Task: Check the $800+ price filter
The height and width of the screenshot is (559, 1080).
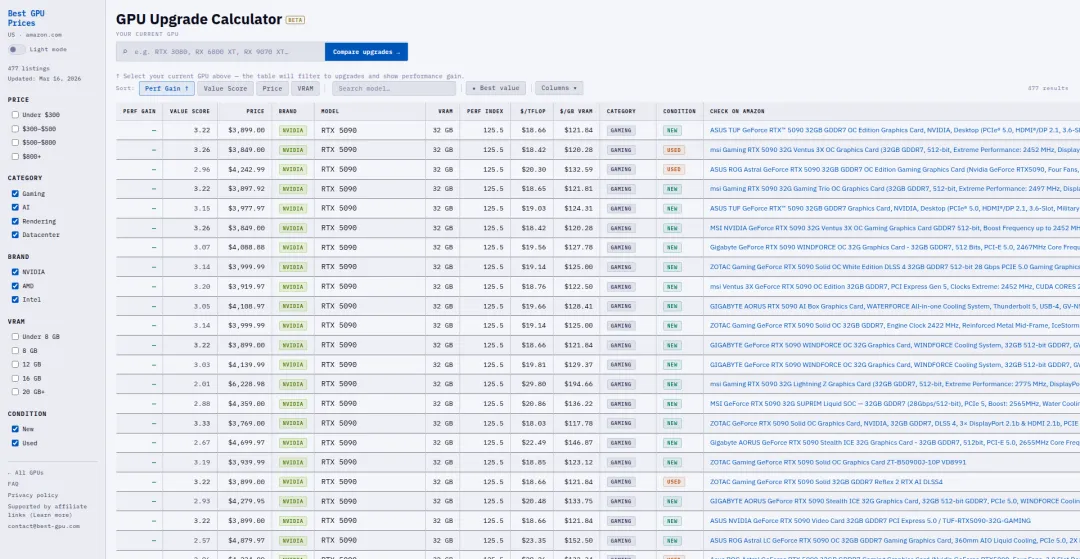Action: 15,156
